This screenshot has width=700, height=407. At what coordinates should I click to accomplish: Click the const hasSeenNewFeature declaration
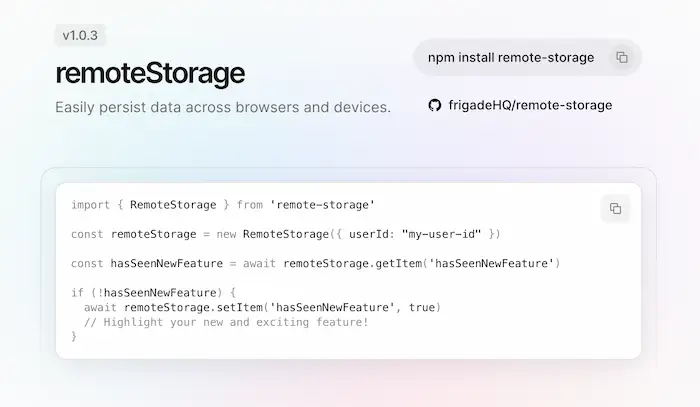coord(147,264)
